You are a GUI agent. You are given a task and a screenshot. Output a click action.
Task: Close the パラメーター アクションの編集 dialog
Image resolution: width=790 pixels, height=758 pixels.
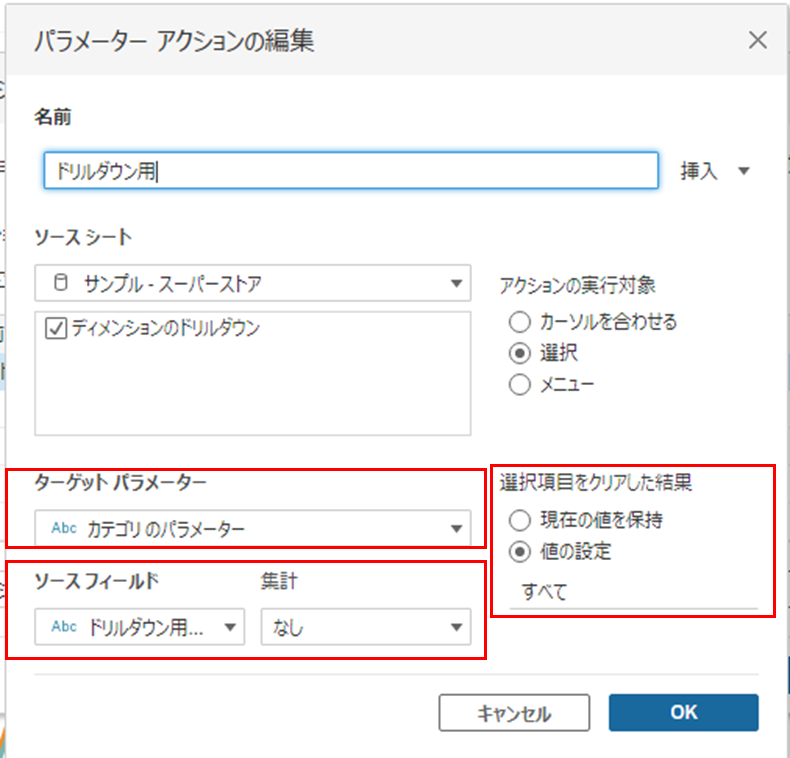(757, 40)
